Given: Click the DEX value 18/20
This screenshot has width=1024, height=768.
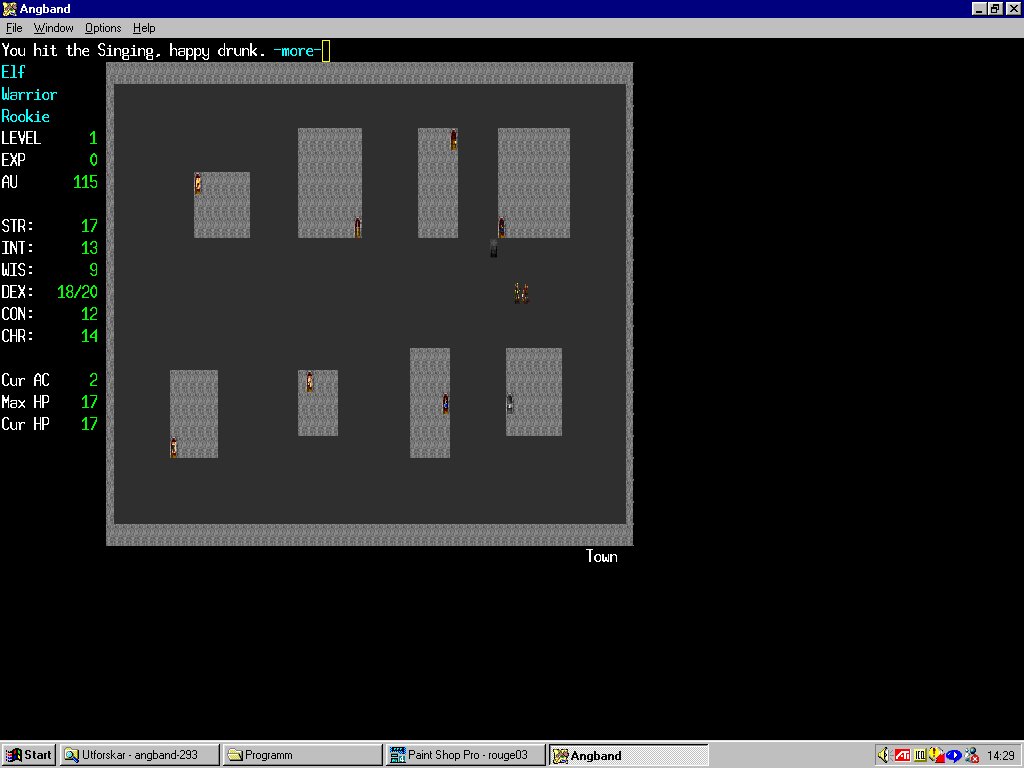Looking at the screenshot, I should (77, 292).
